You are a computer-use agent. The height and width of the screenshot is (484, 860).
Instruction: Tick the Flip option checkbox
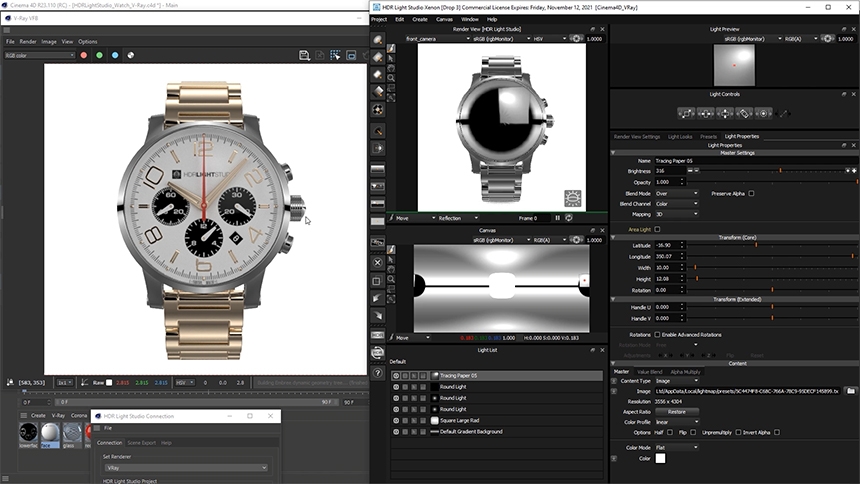(693, 432)
